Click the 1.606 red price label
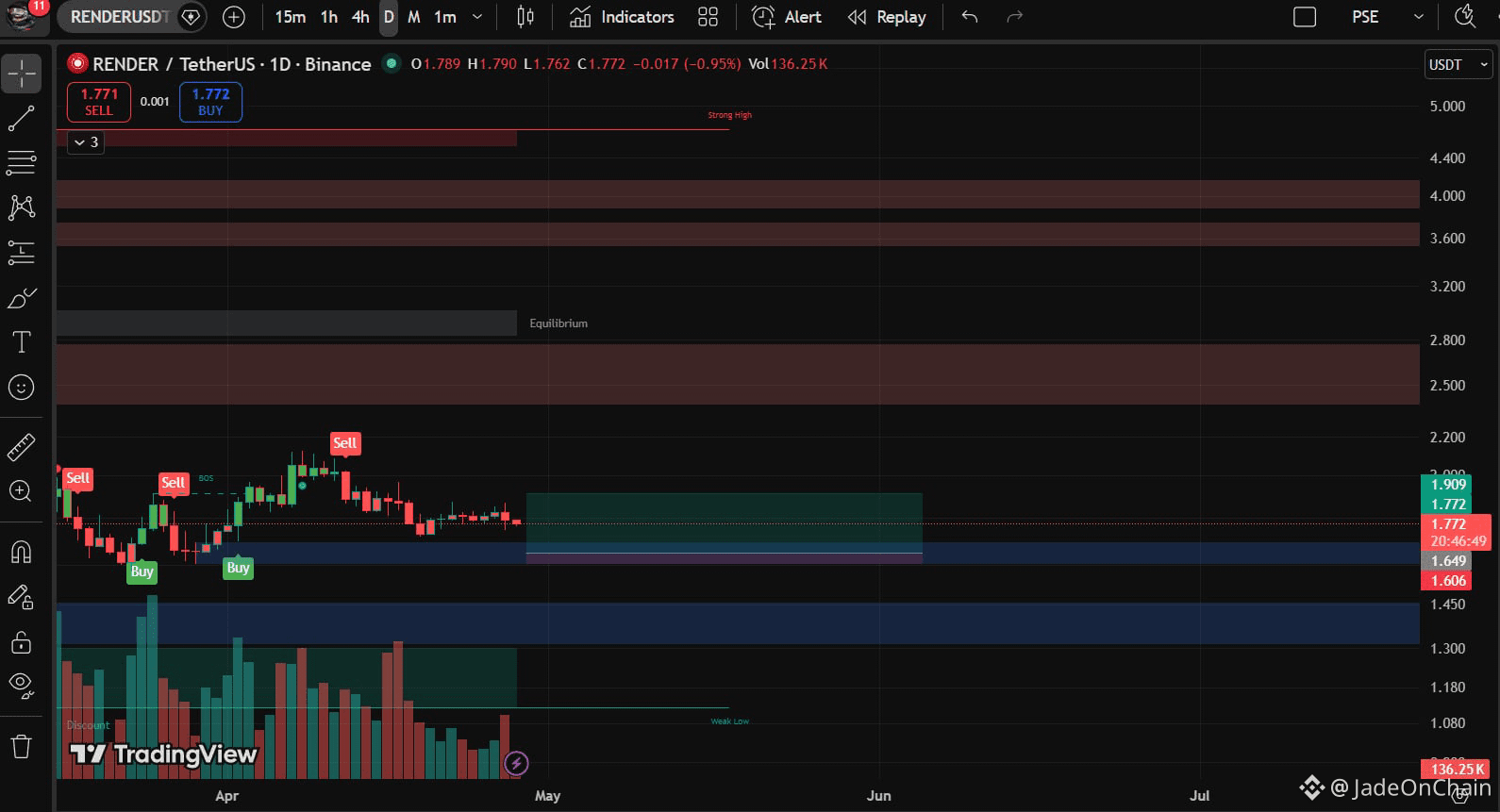1500x812 pixels. pyautogui.click(x=1448, y=581)
